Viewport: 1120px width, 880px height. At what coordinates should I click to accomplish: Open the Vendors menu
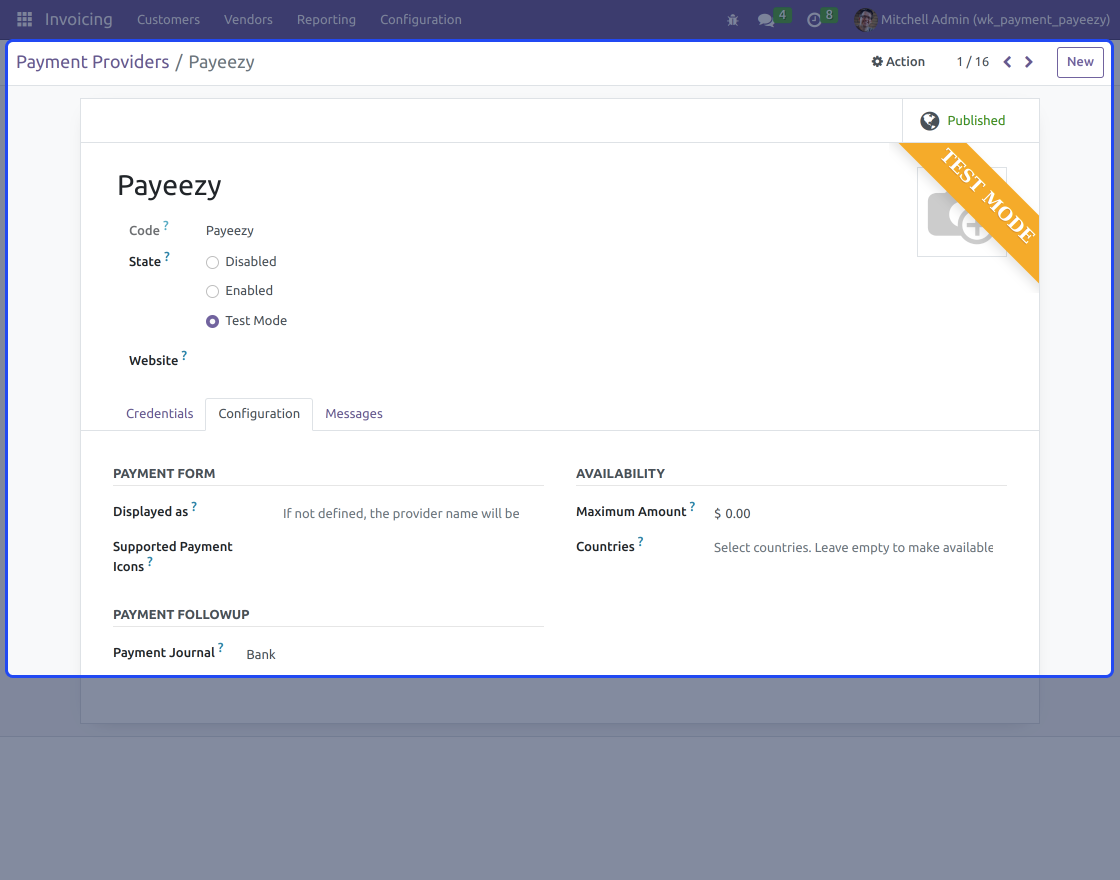click(x=248, y=20)
